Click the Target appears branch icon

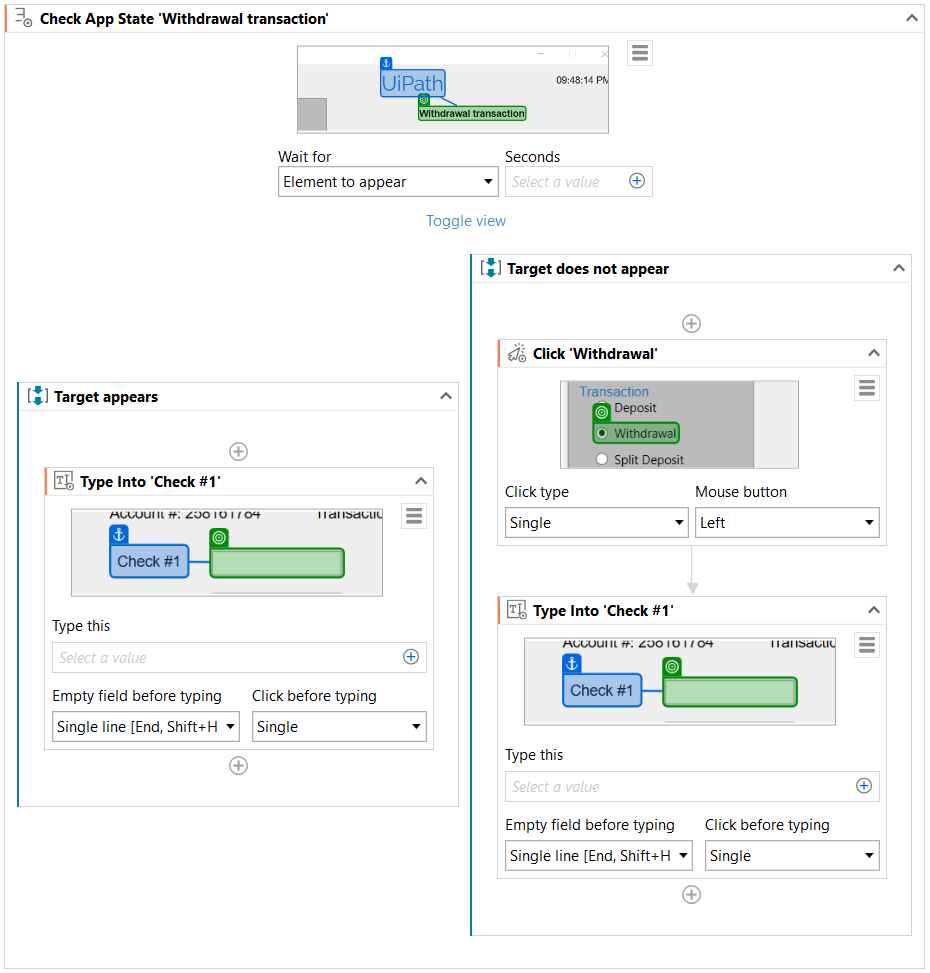[x=37, y=396]
